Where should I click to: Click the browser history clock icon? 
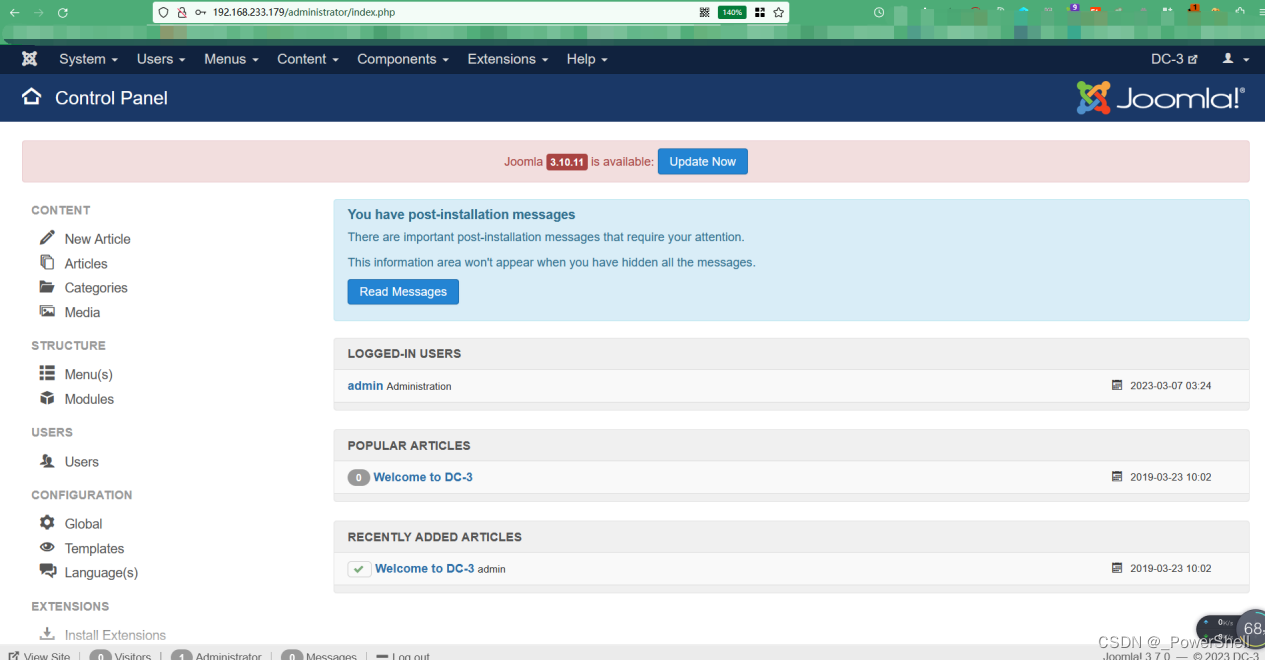879,12
